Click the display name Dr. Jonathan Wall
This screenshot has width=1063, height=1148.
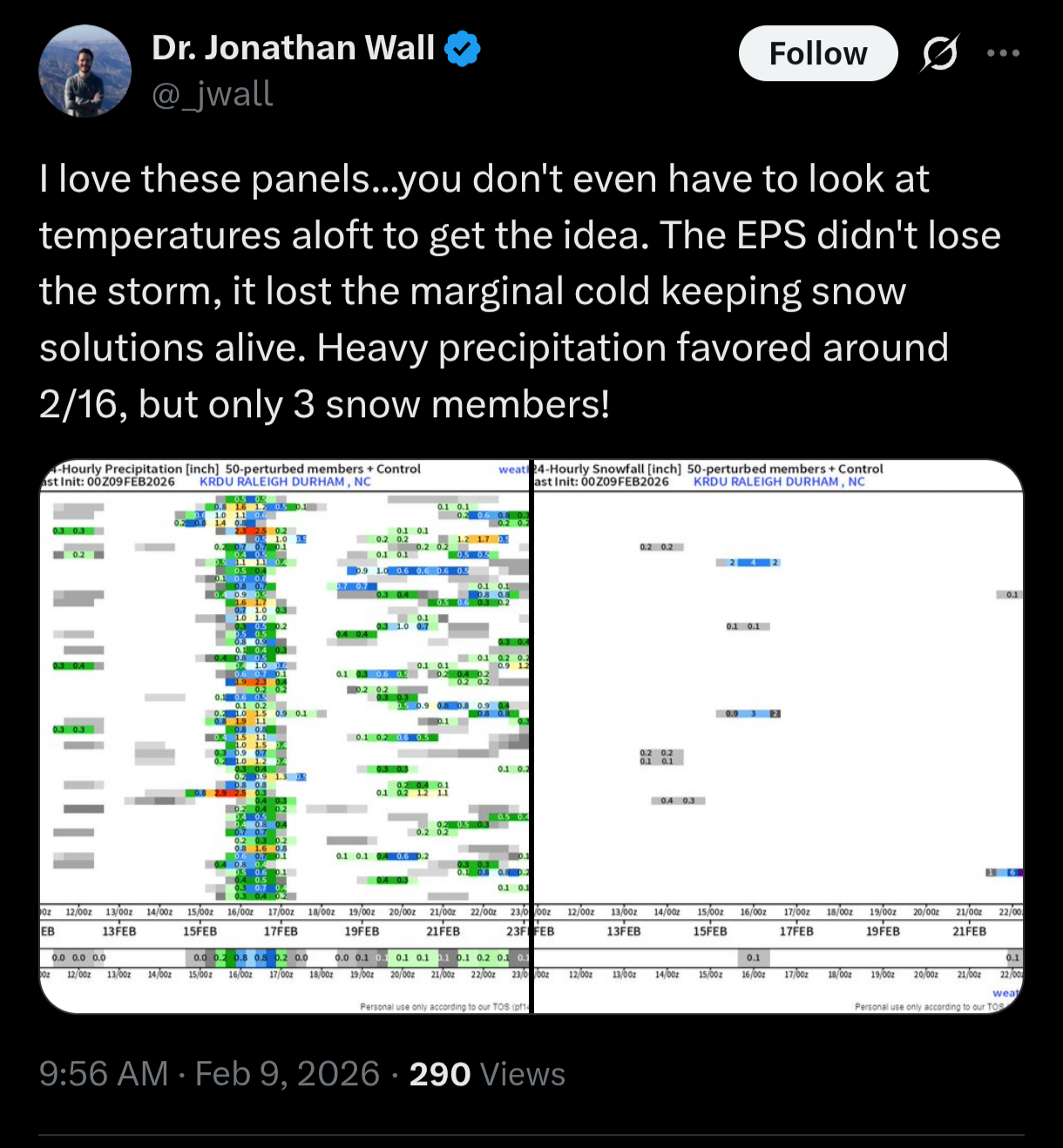293,49
